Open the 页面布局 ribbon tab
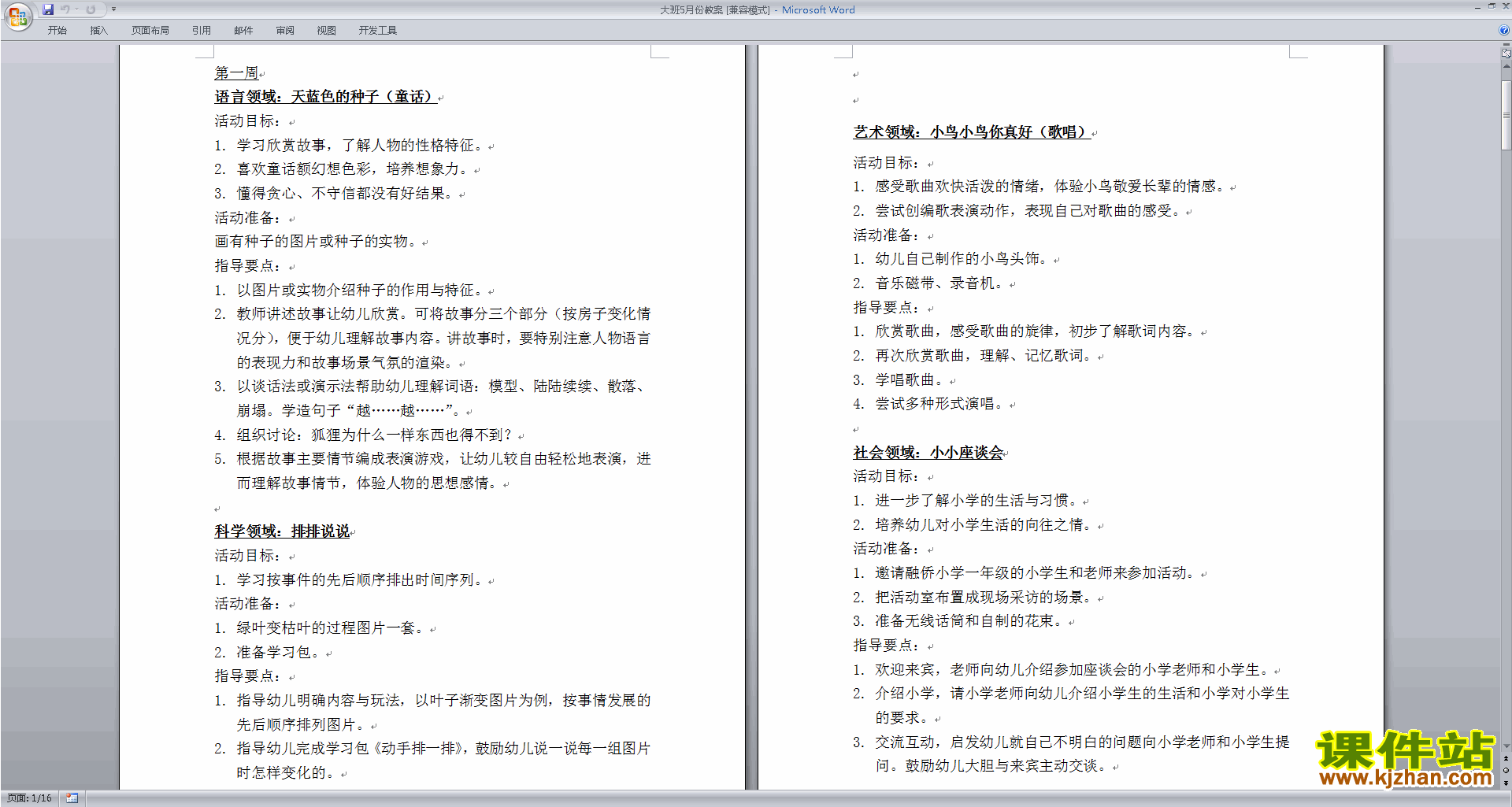Screen dimensions: 1512x807 [x=150, y=31]
